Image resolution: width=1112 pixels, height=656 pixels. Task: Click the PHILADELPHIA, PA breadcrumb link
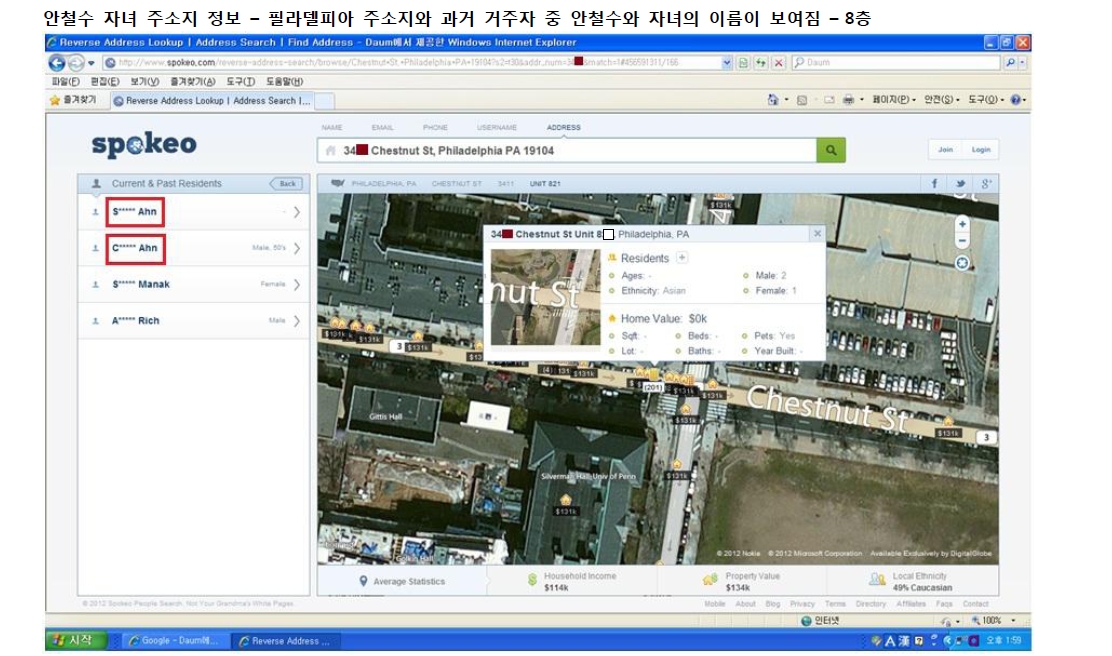[384, 184]
